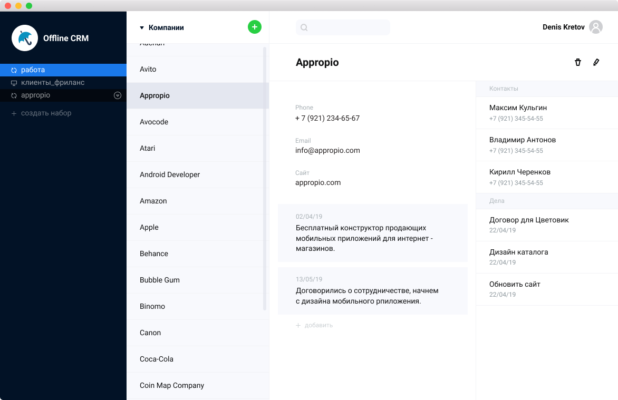Image resolution: width=618 pixels, height=400 pixels.
Task: Click the pencil edit icon
Action: click(x=596, y=62)
